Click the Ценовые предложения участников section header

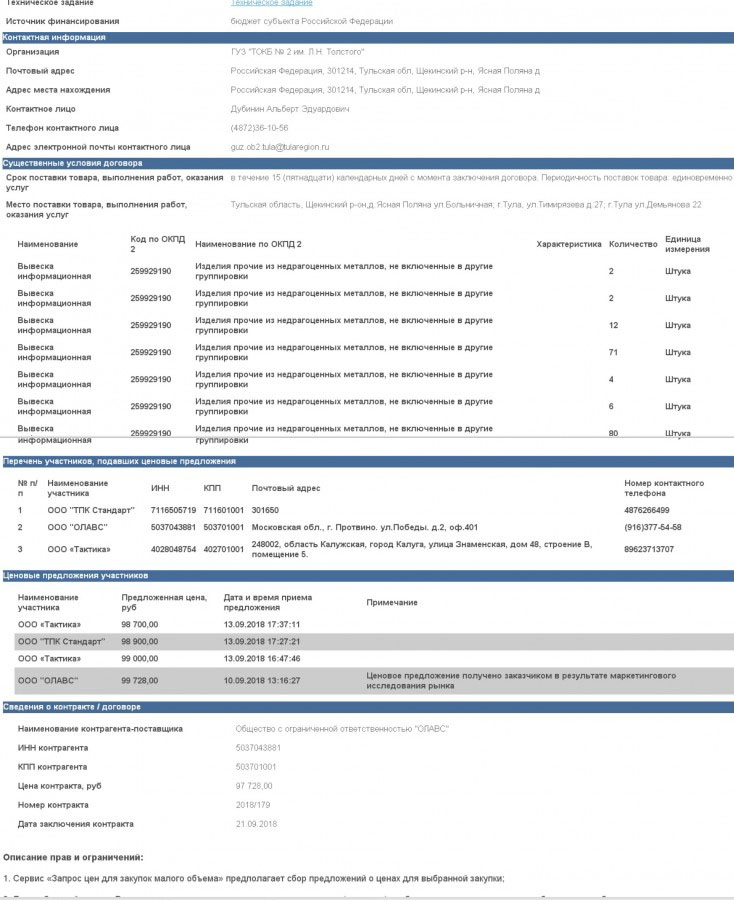coord(75,576)
